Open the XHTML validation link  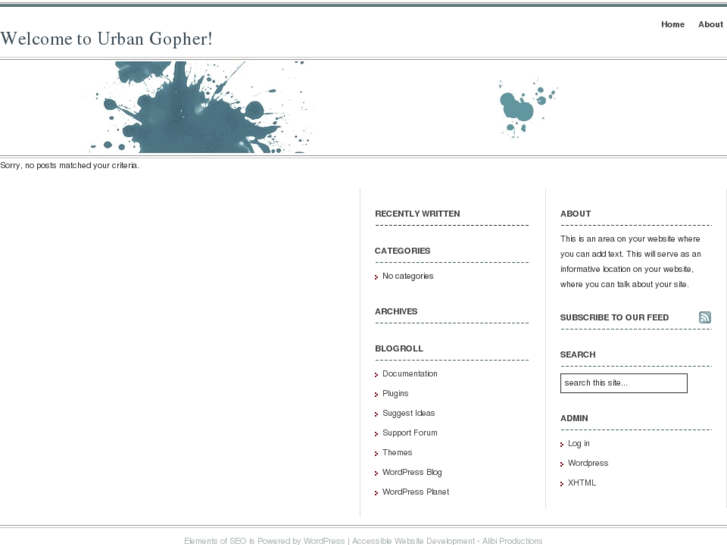click(x=582, y=483)
